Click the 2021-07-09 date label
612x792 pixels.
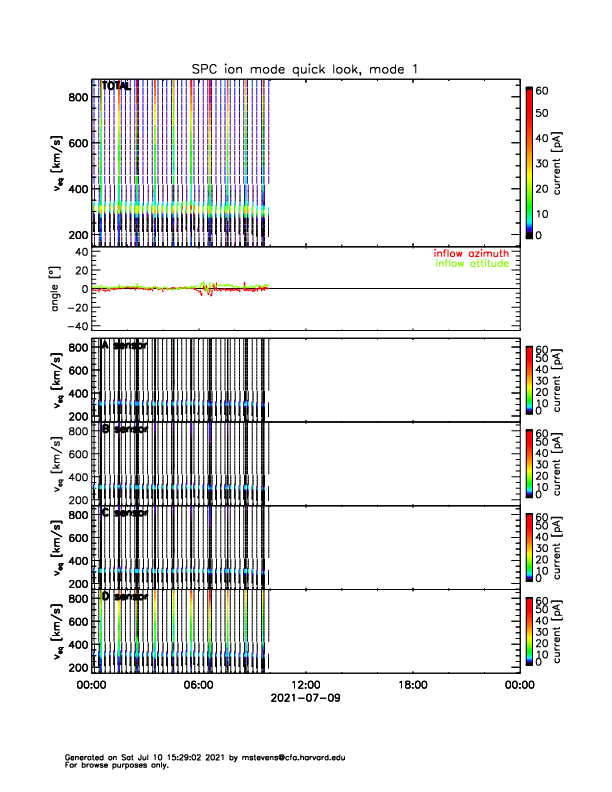305,698
